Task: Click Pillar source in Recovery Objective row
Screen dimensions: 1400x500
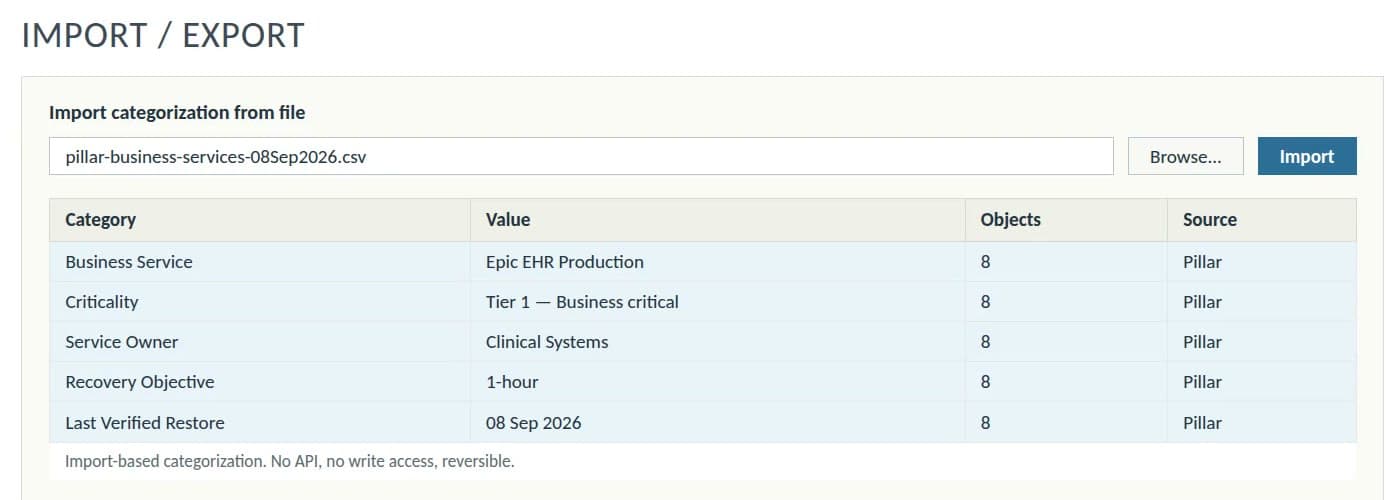Action: click(x=1202, y=382)
